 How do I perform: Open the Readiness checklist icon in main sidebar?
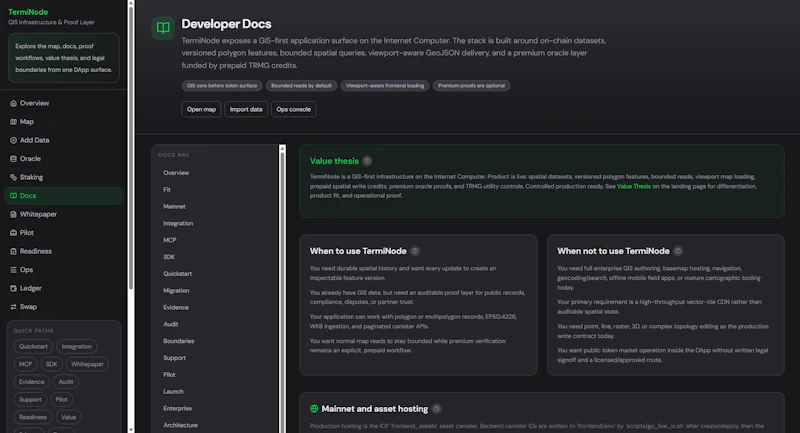(x=13, y=251)
